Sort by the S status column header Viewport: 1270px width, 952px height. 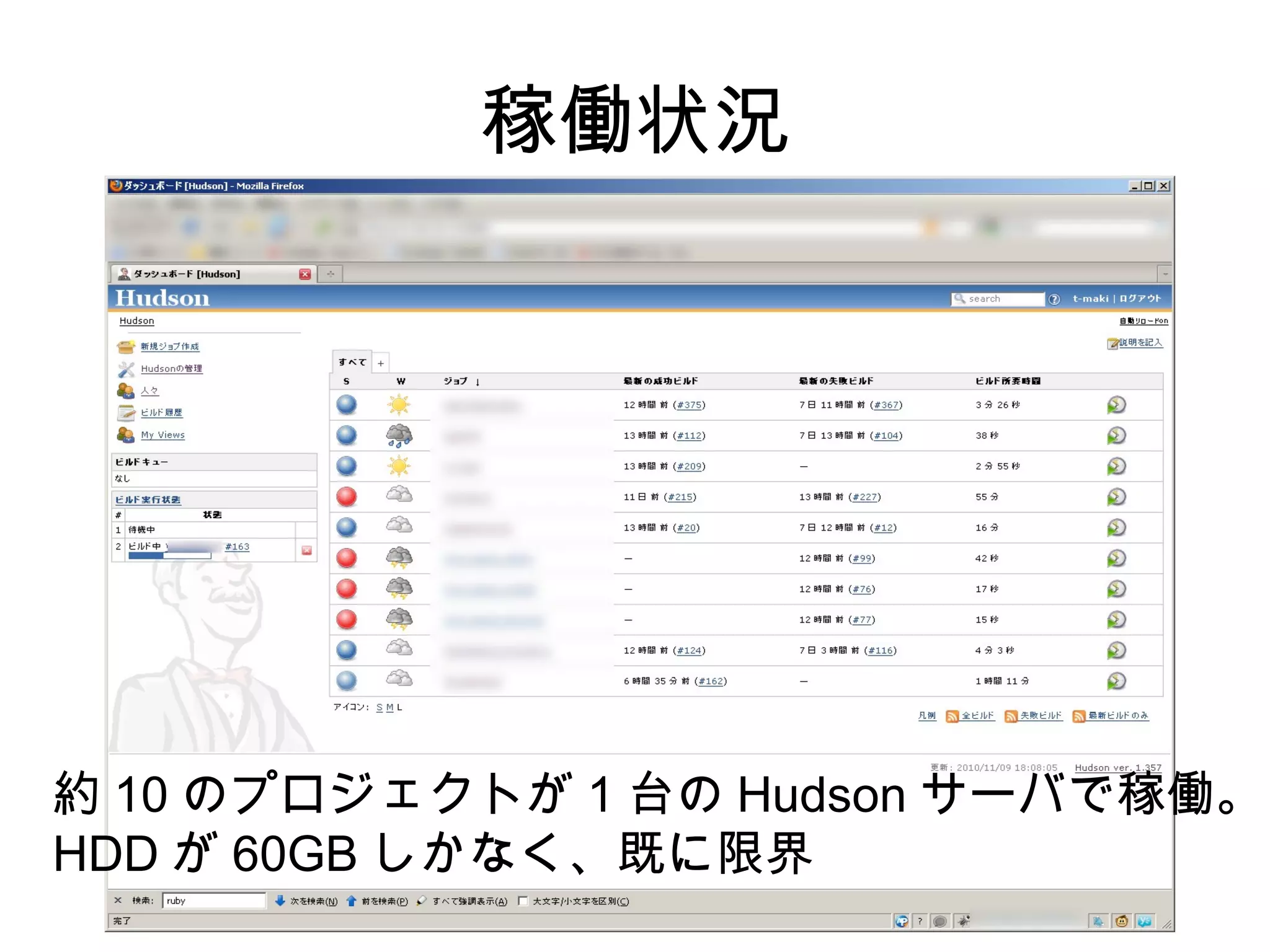[x=346, y=381]
